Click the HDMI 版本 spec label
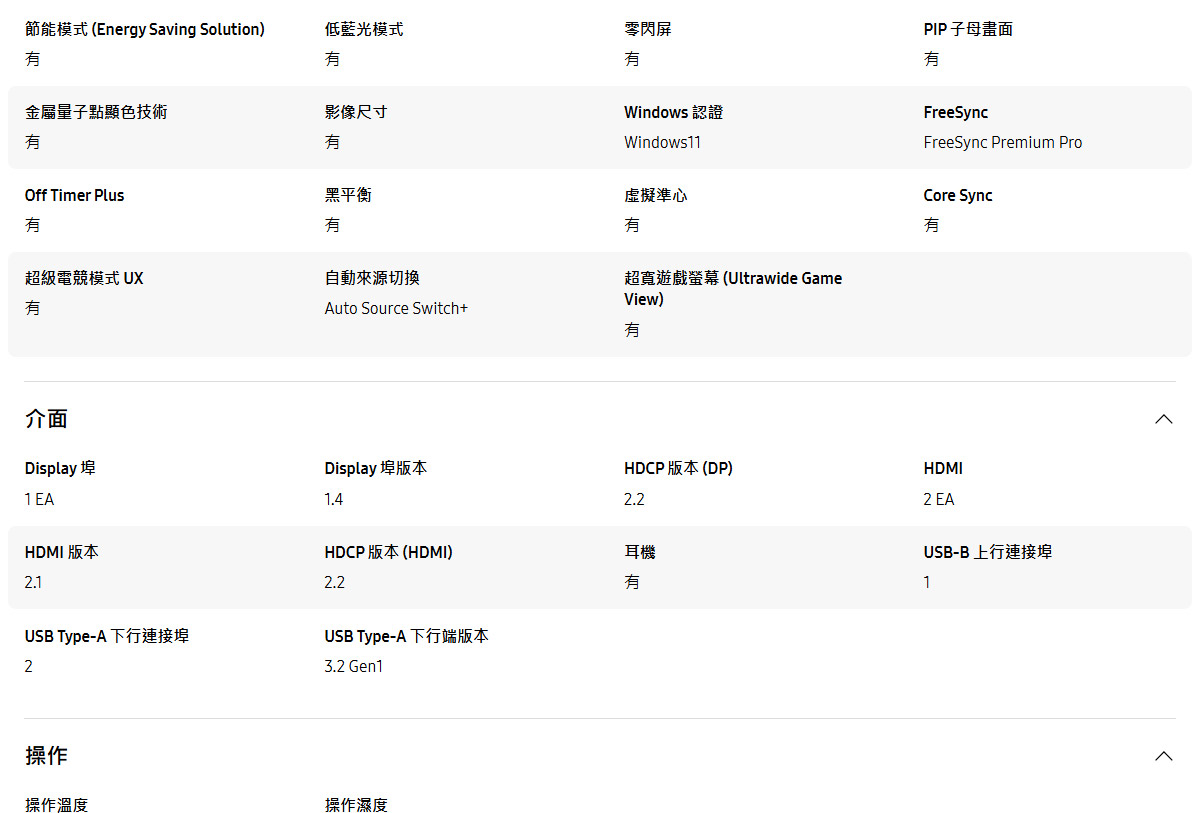The image size is (1200, 813). coord(63,551)
